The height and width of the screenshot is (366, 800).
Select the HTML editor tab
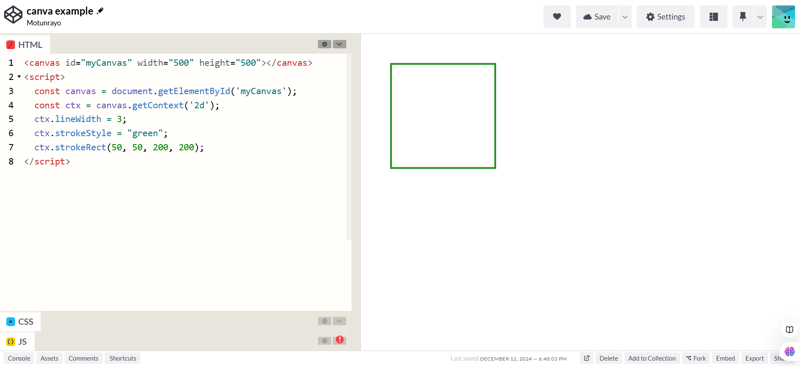tap(24, 45)
